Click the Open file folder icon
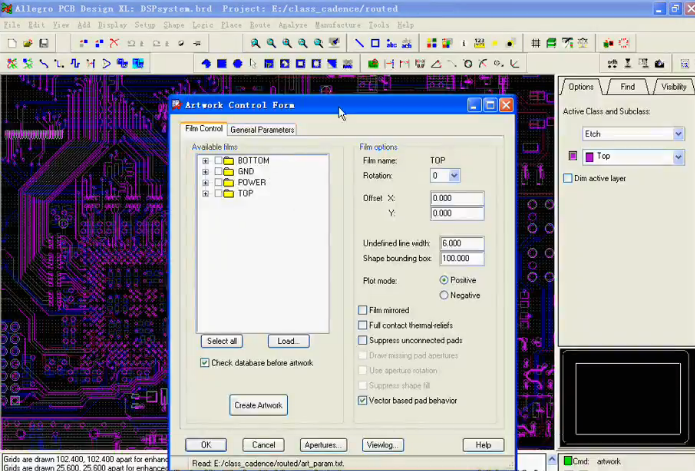The image size is (695, 471). click(x=27, y=43)
